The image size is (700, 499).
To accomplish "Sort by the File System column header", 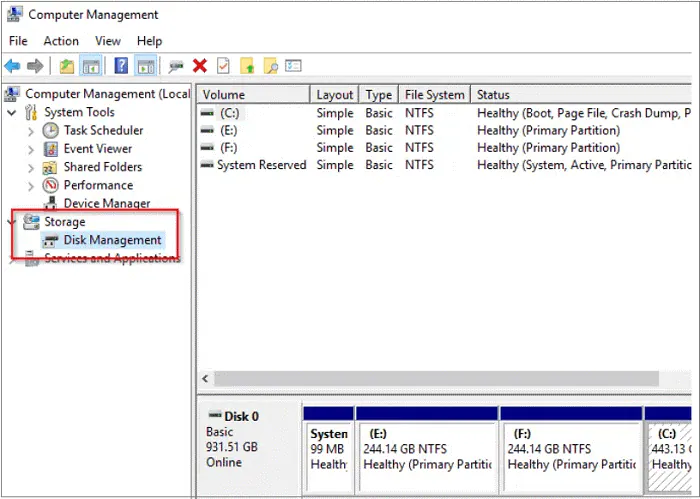I will point(434,95).
